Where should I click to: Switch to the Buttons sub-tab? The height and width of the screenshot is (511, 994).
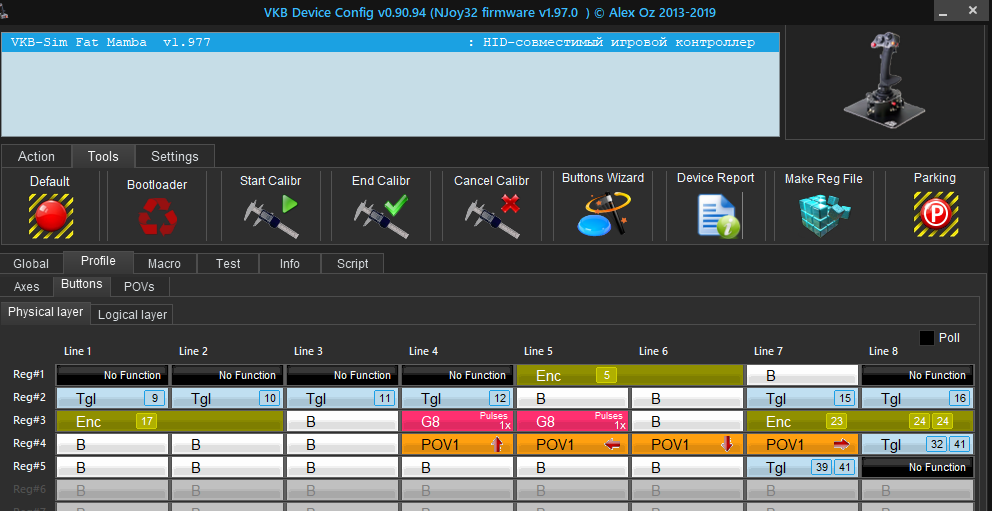(x=82, y=285)
